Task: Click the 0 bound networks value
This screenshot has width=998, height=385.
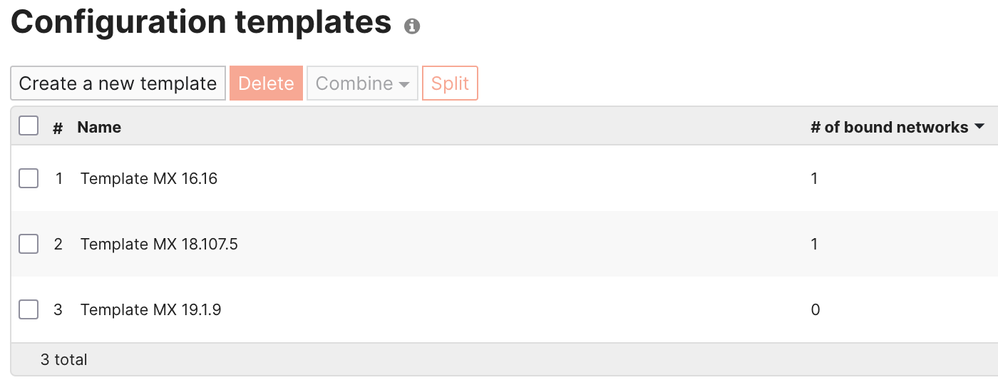Action: click(815, 310)
